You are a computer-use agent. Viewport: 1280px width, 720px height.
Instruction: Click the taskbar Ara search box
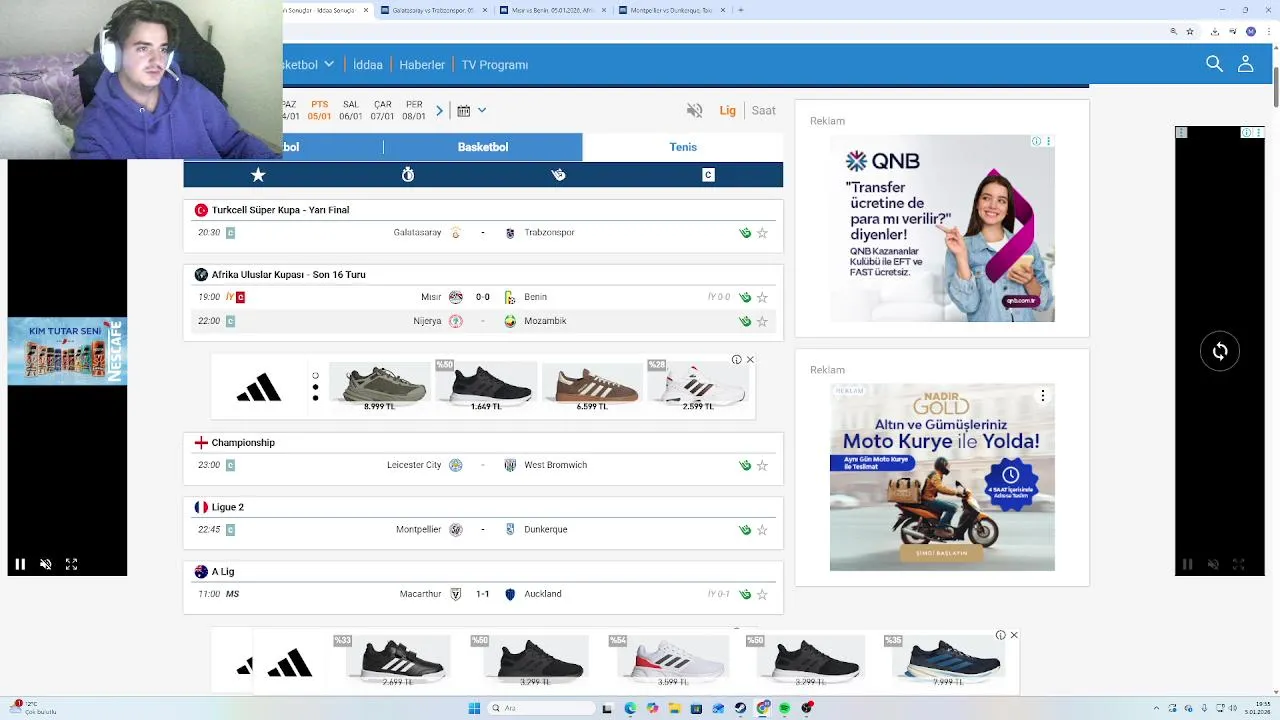[x=539, y=708]
